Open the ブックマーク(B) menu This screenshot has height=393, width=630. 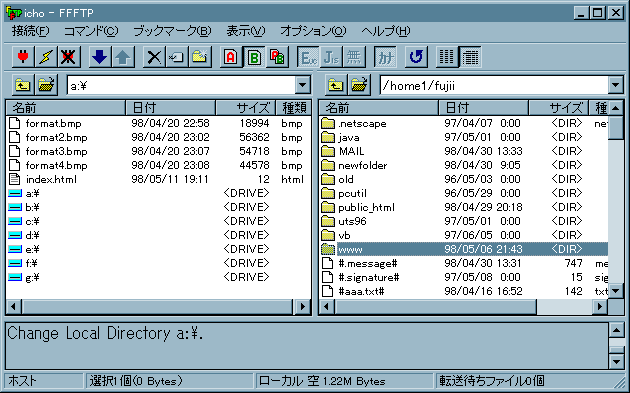click(x=172, y=31)
